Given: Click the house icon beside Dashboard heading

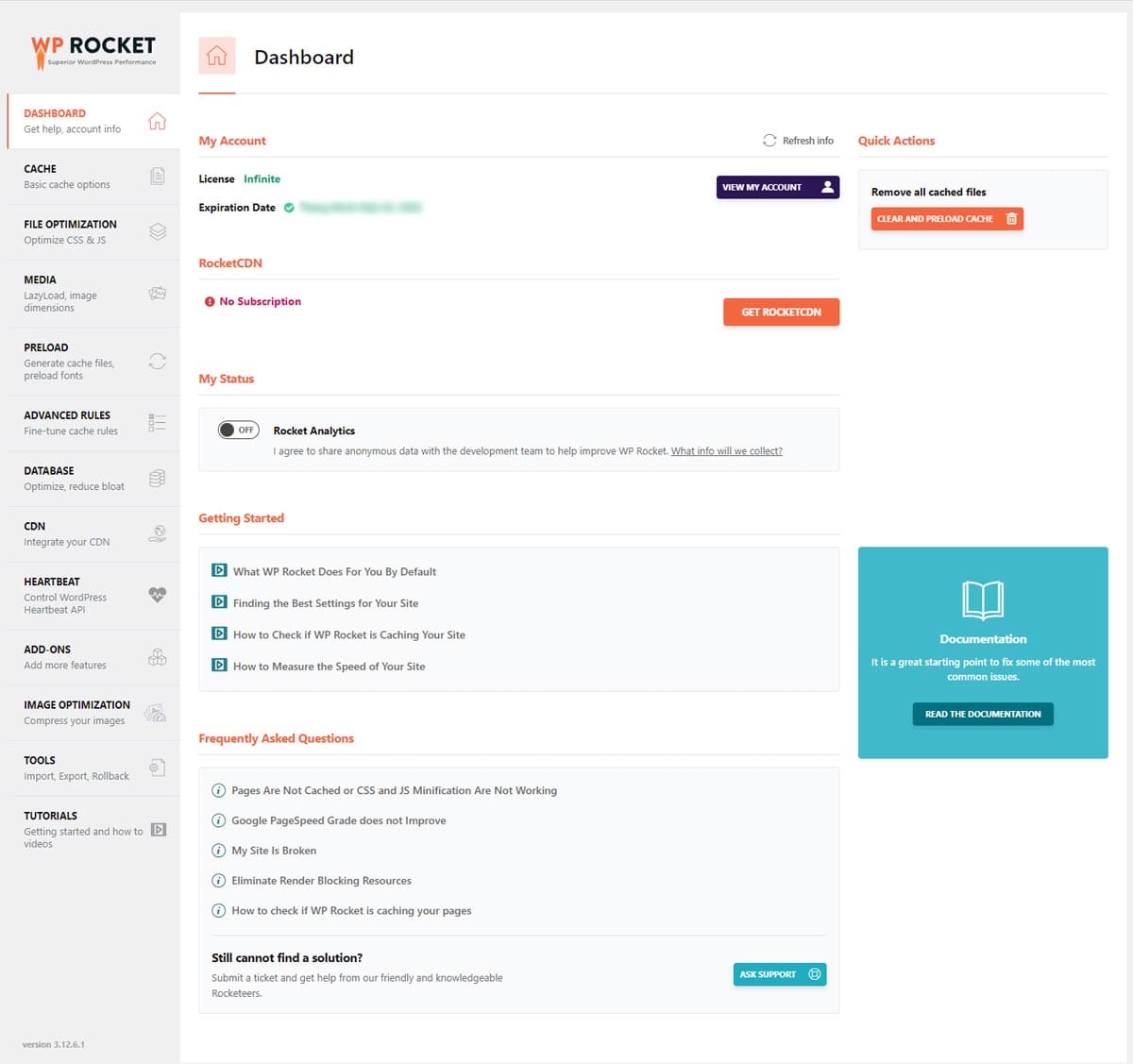Looking at the screenshot, I should [216, 56].
